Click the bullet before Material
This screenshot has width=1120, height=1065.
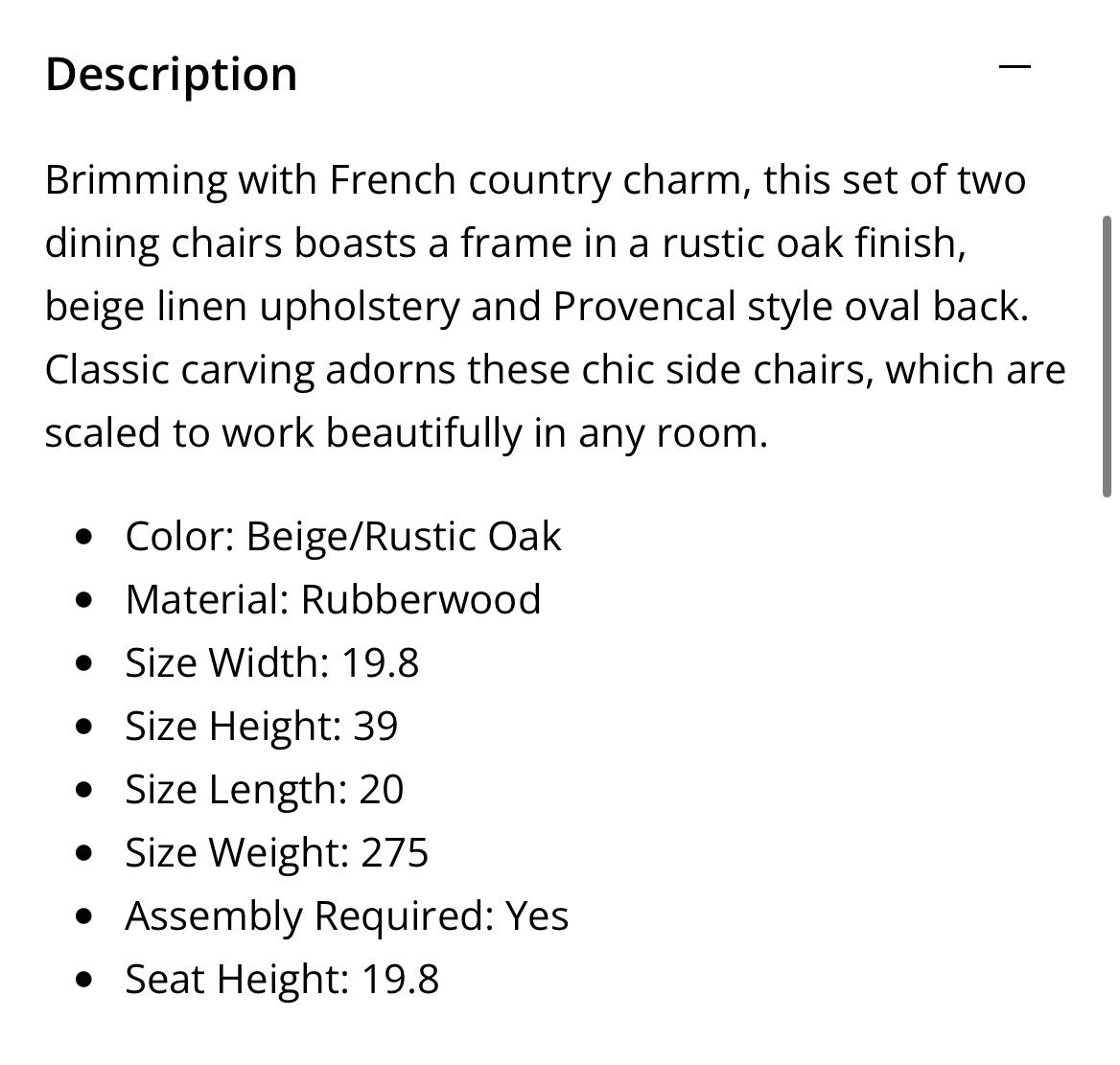(x=83, y=600)
